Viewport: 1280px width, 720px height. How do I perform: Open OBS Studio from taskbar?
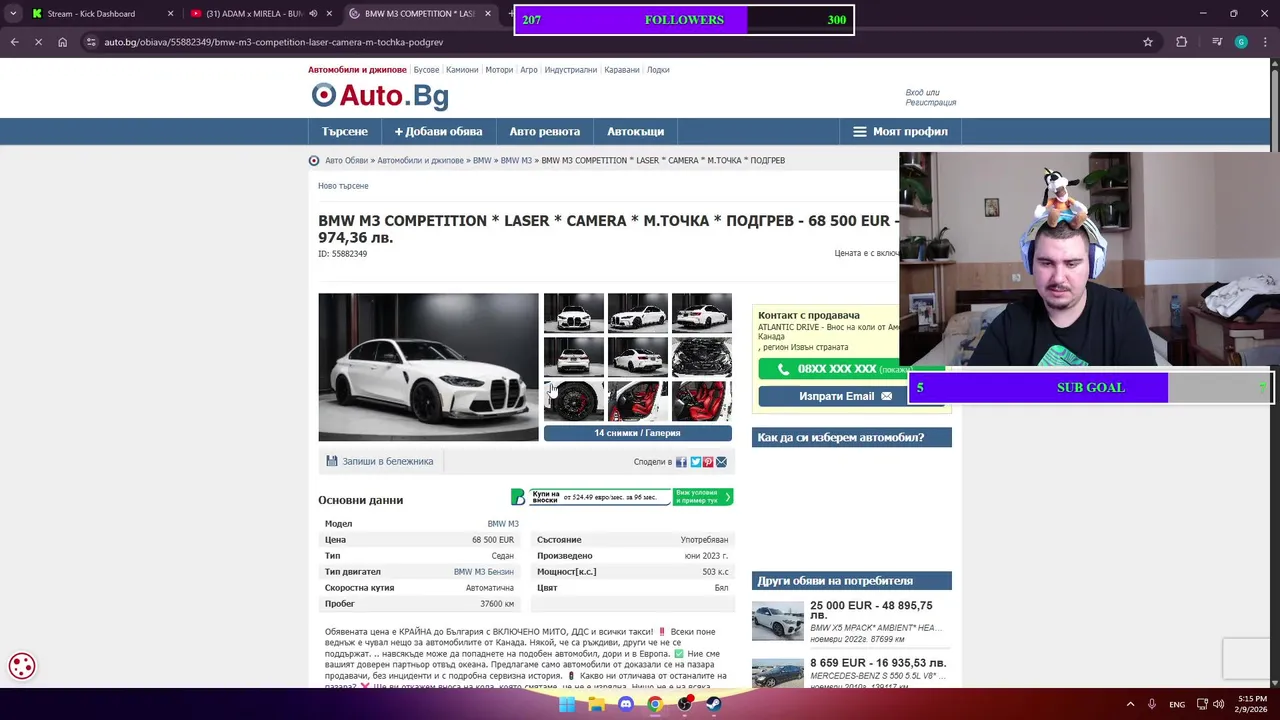[685, 704]
